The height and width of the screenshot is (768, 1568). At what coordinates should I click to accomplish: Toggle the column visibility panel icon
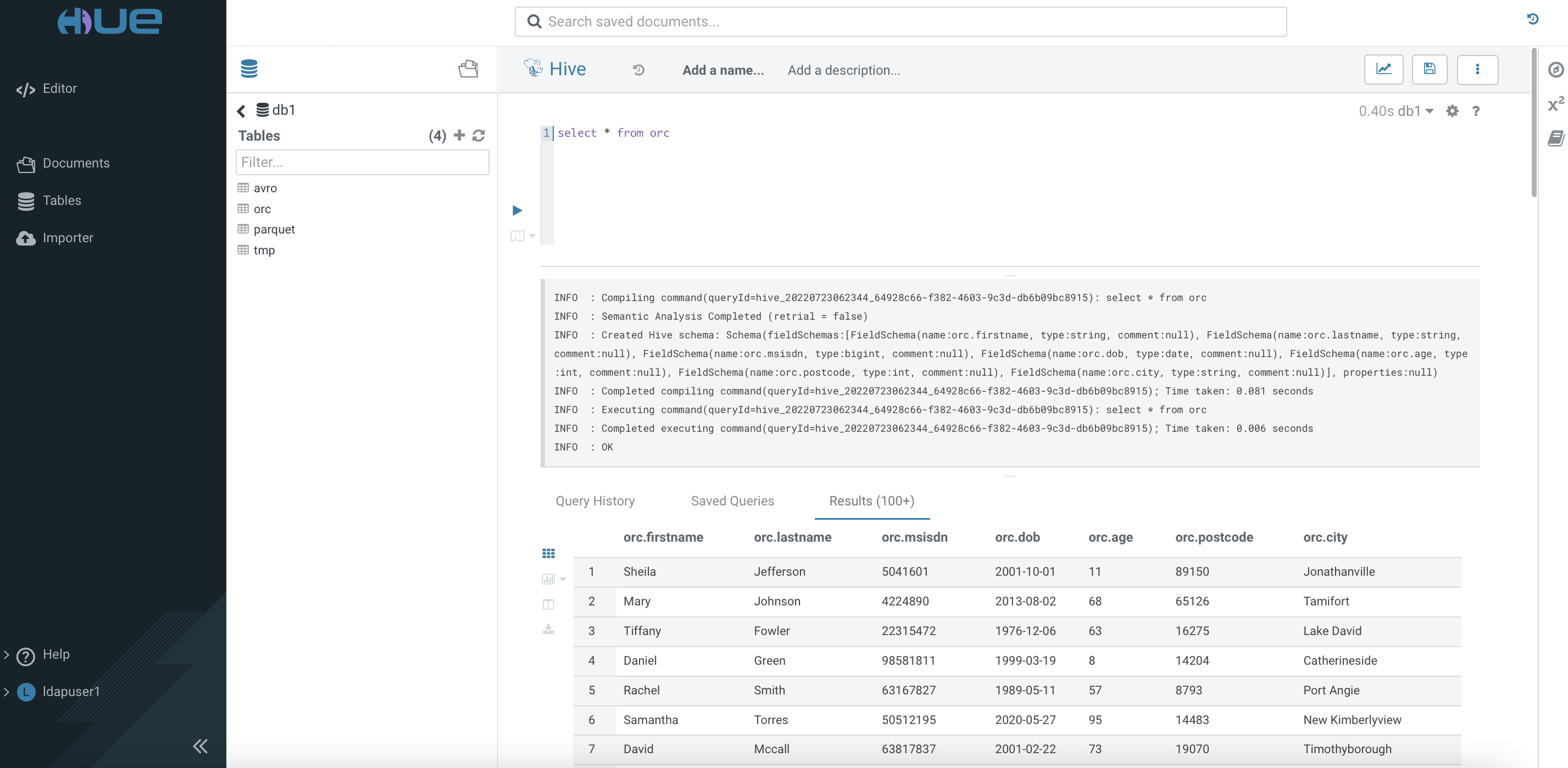click(548, 604)
